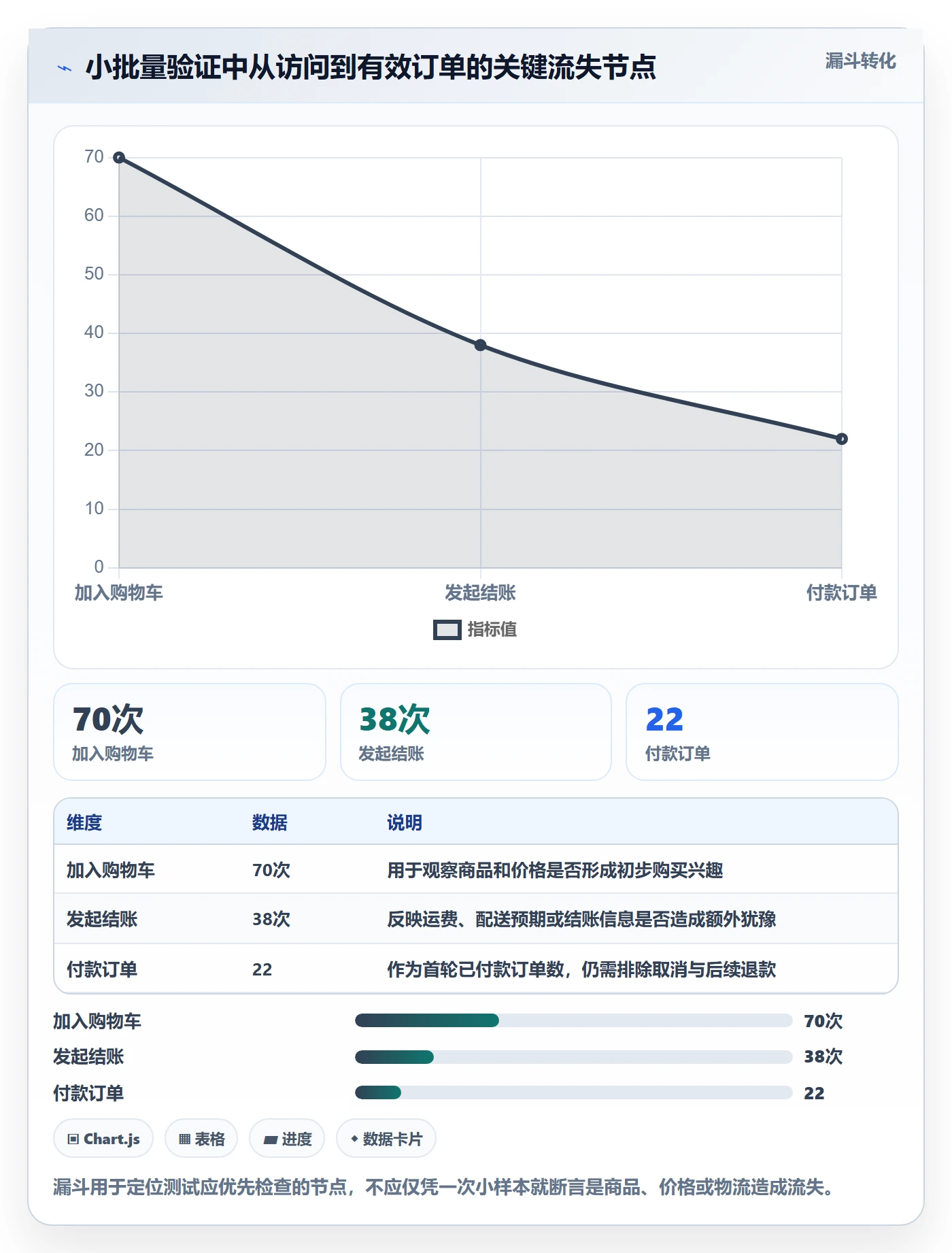This screenshot has width=952, height=1253.
Task: Select the chart data point at 70
Action: click(x=119, y=158)
